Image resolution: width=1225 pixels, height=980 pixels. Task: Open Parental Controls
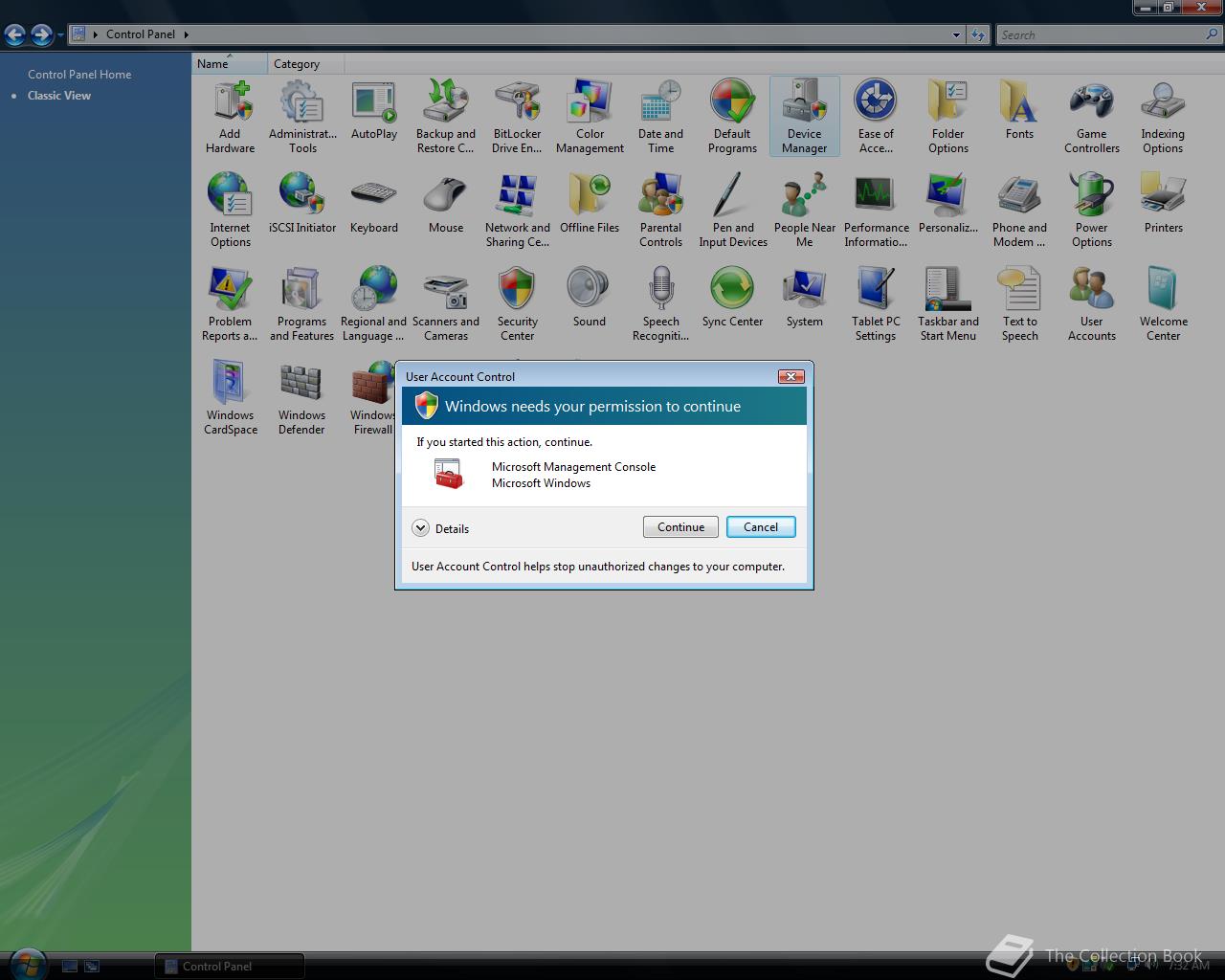661,211
